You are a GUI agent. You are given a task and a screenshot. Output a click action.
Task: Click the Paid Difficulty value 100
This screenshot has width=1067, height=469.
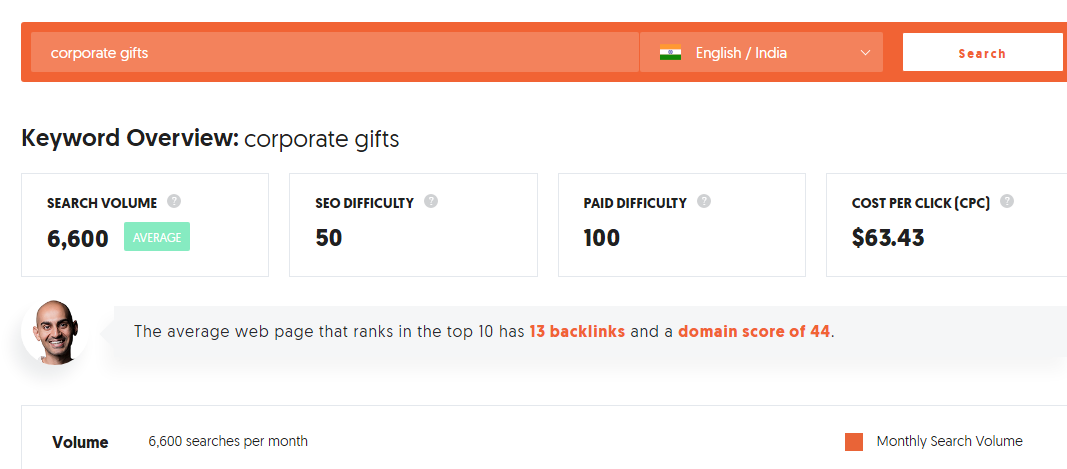602,238
